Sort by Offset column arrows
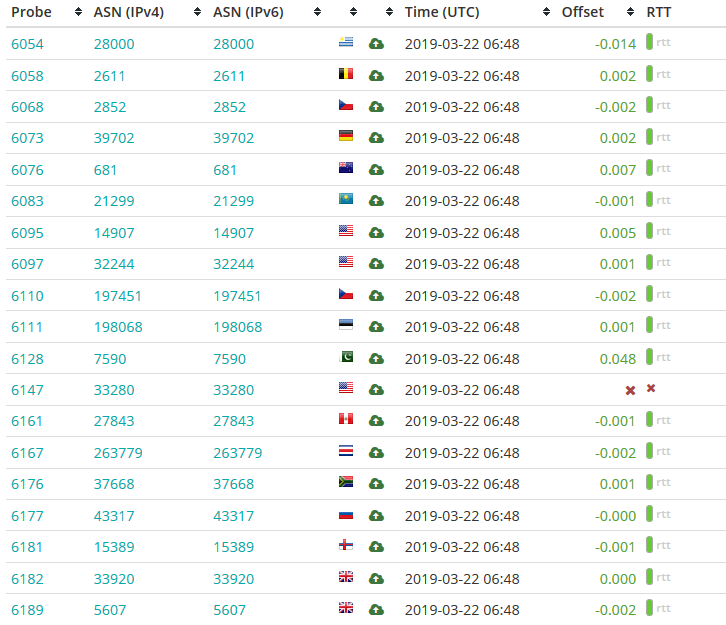 coord(630,12)
